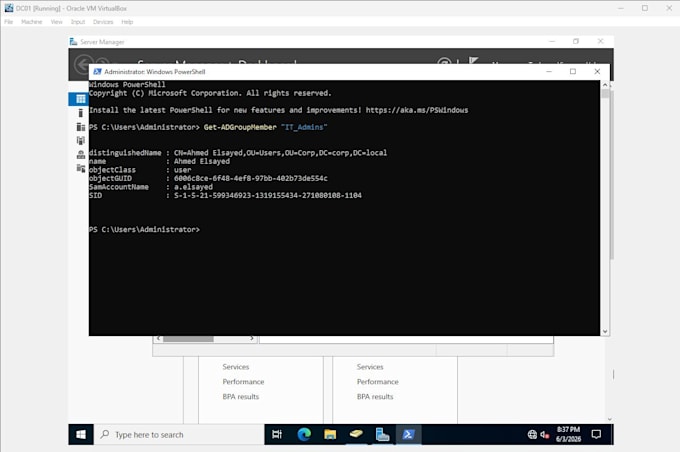
Task: Click the taskbar search box
Action: click(x=179, y=434)
